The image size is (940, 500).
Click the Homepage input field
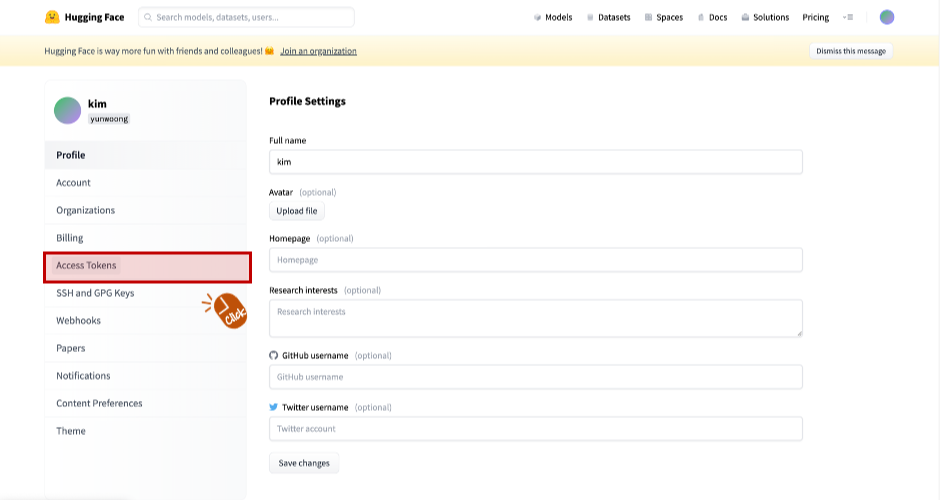tap(536, 260)
